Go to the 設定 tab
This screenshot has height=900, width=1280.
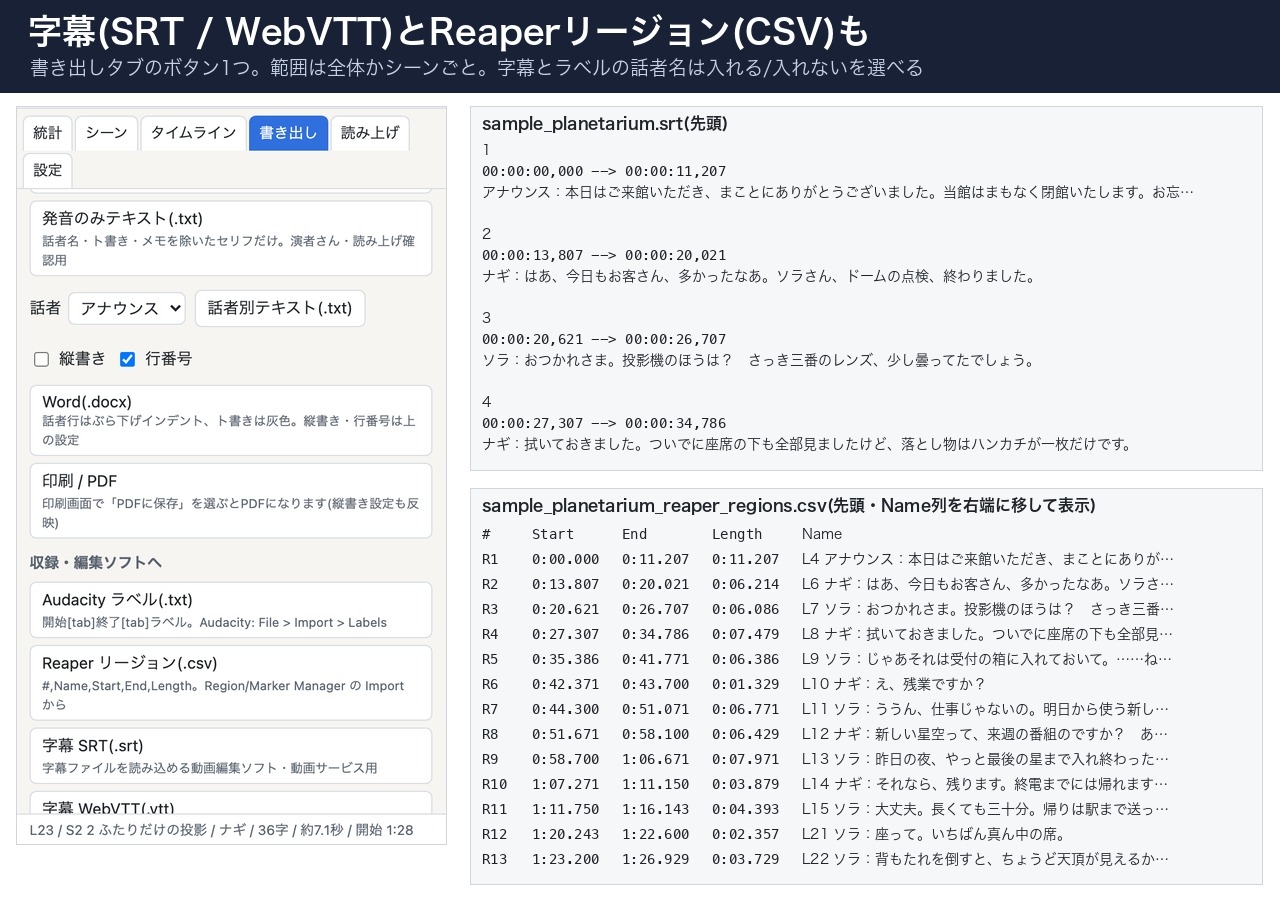(47, 170)
